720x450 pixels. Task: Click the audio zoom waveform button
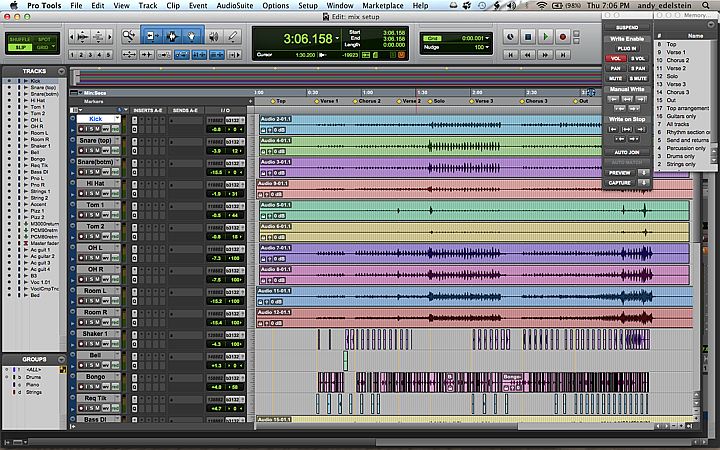point(83,36)
